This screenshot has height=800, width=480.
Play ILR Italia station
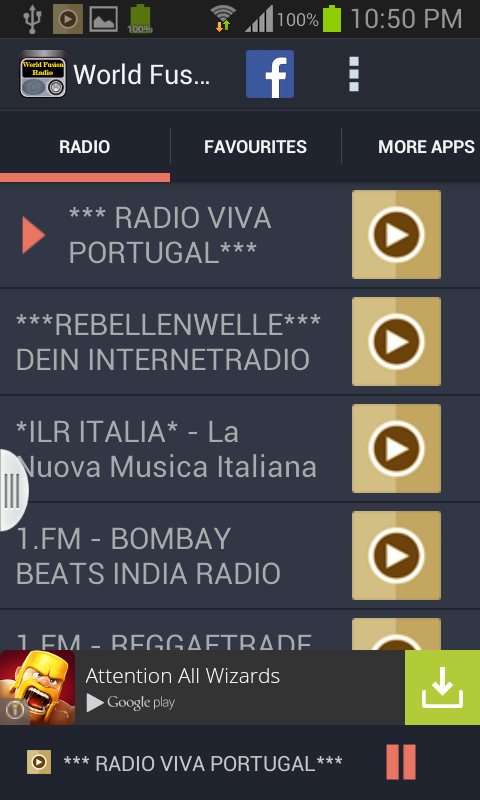396,448
